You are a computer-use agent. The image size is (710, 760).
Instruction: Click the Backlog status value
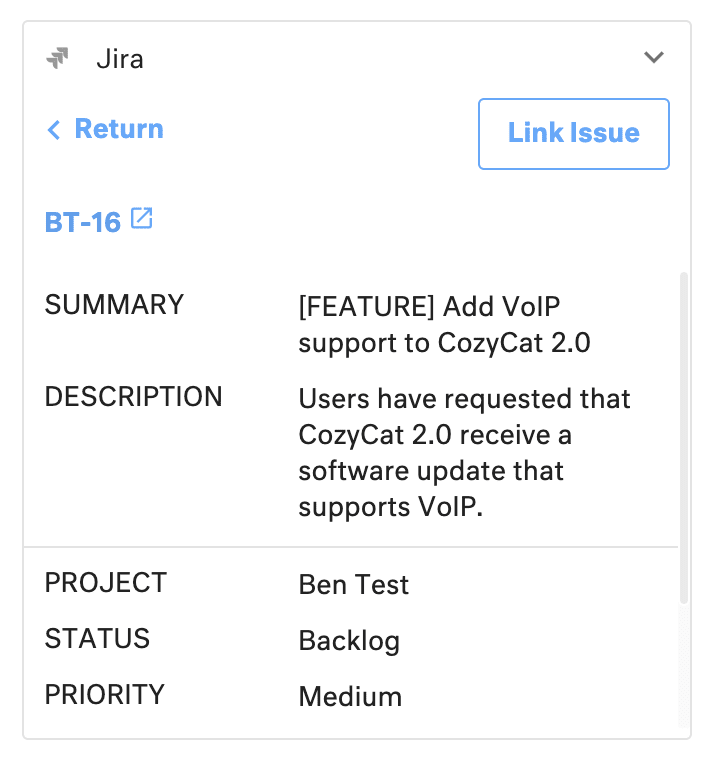point(349,641)
